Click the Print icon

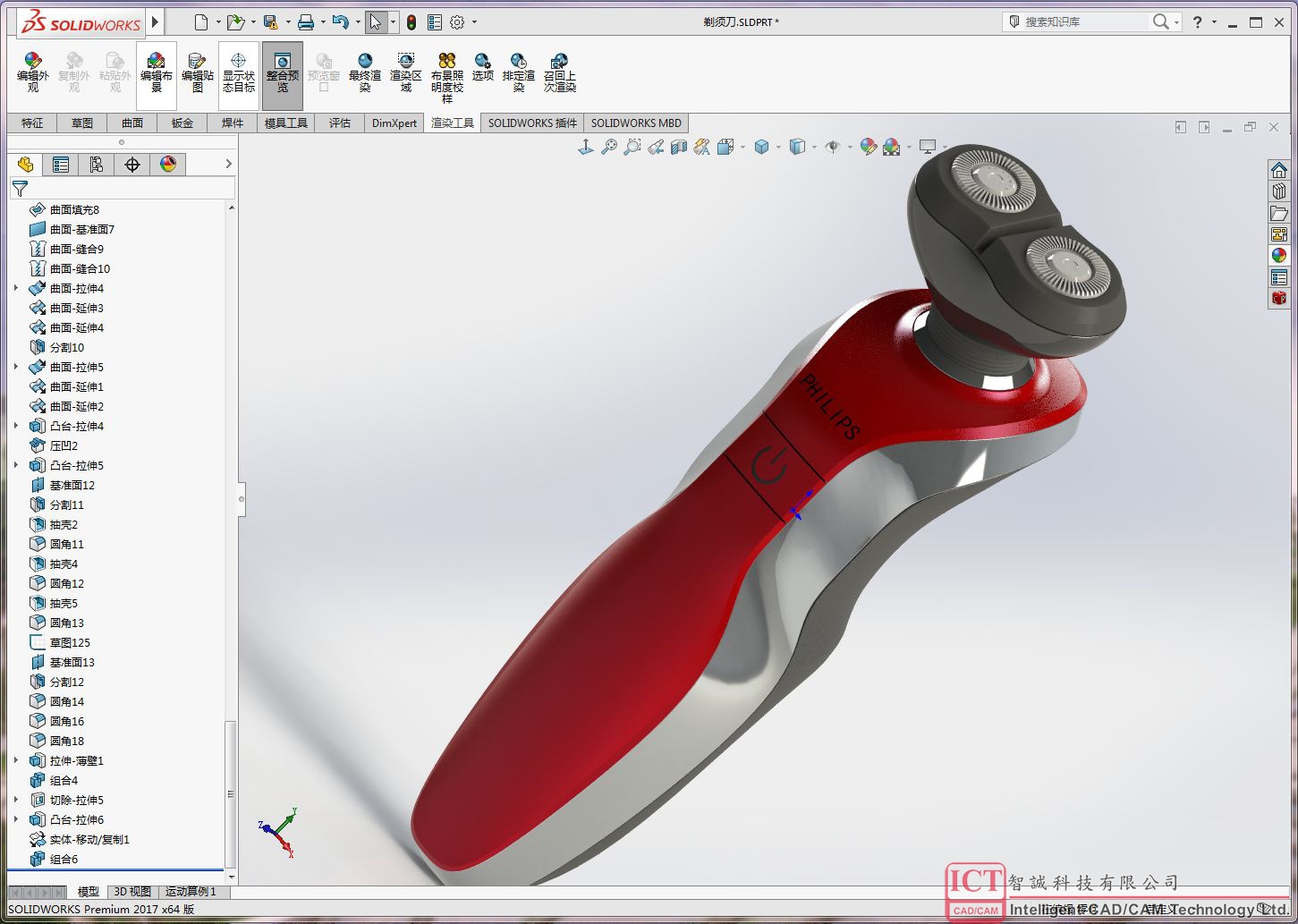[x=306, y=22]
